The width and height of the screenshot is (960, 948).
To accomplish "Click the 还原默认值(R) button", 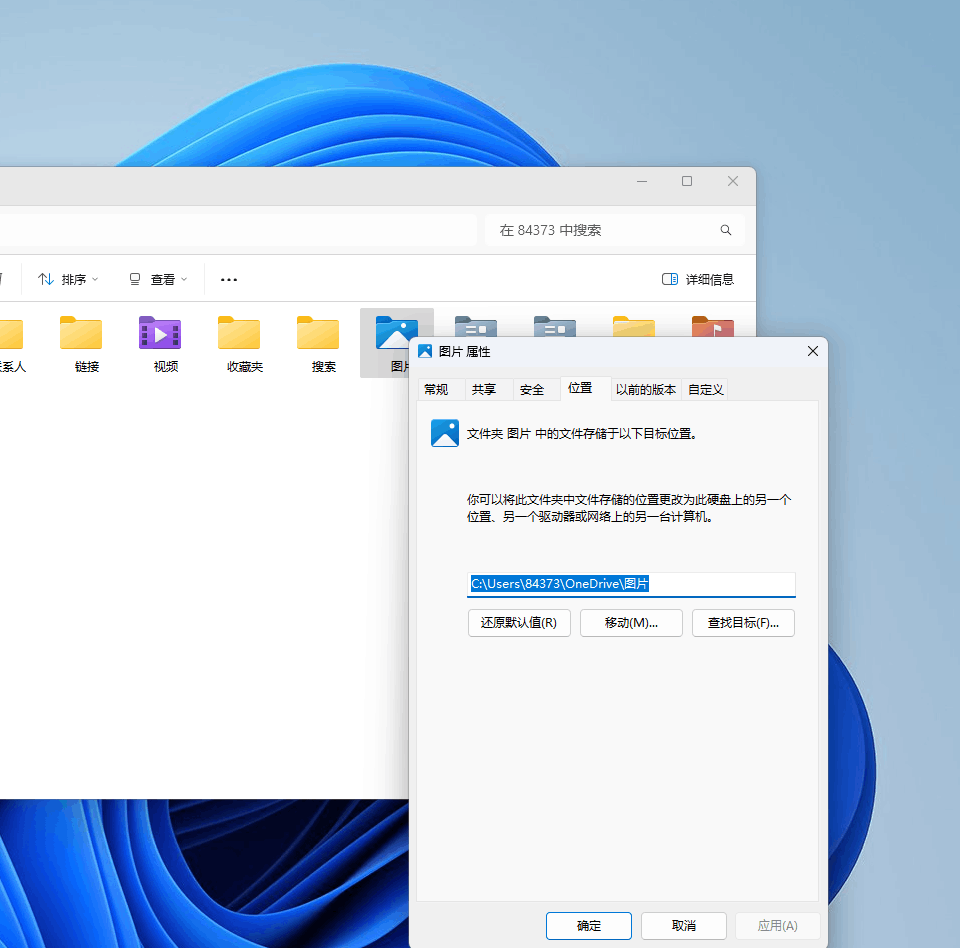I will click(x=519, y=623).
